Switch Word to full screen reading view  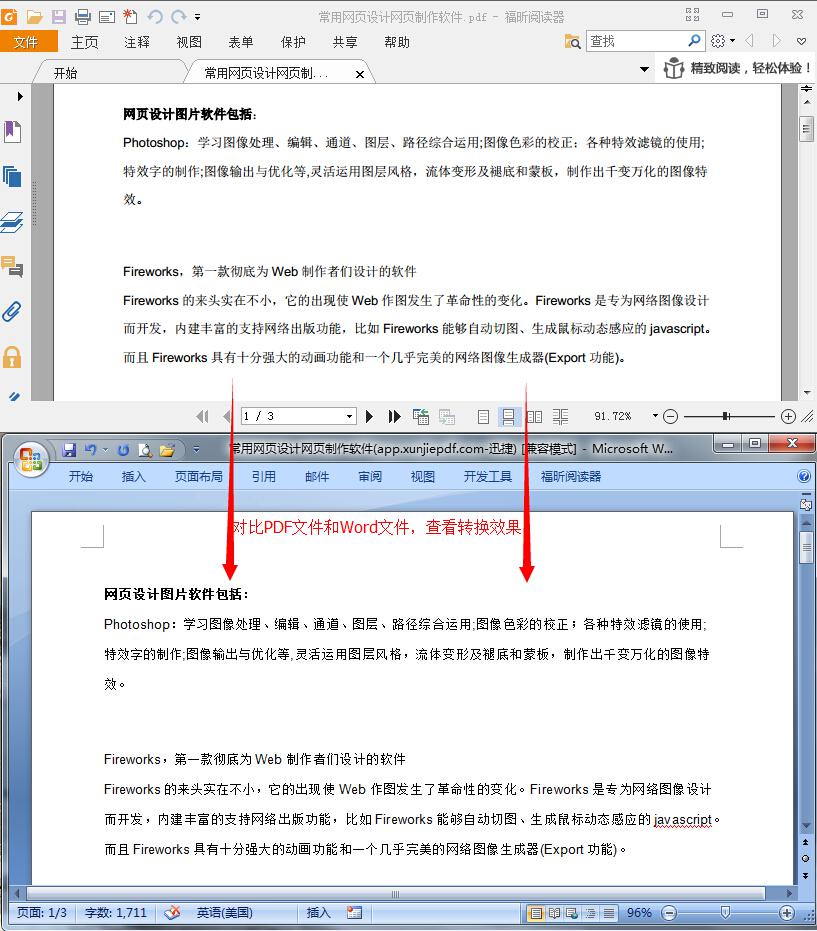pyautogui.click(x=555, y=913)
